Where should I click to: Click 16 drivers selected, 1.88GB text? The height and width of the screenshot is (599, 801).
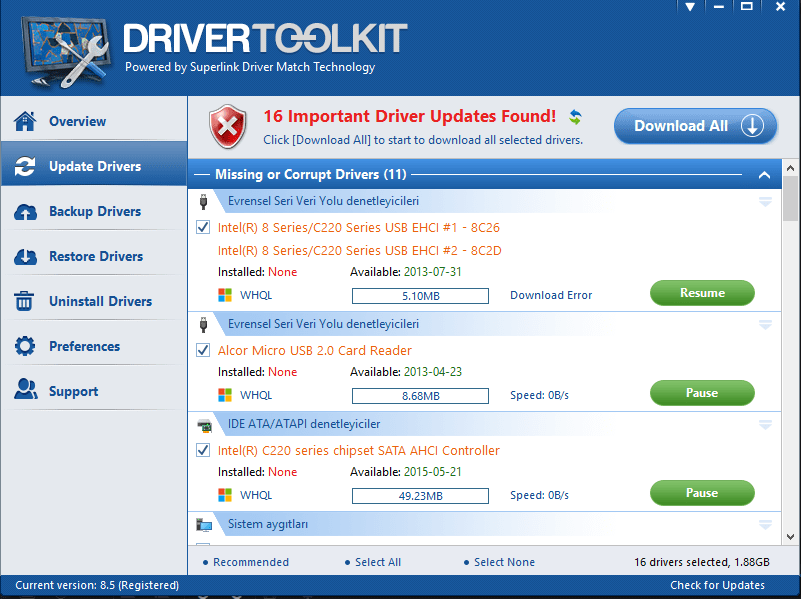tap(702, 562)
